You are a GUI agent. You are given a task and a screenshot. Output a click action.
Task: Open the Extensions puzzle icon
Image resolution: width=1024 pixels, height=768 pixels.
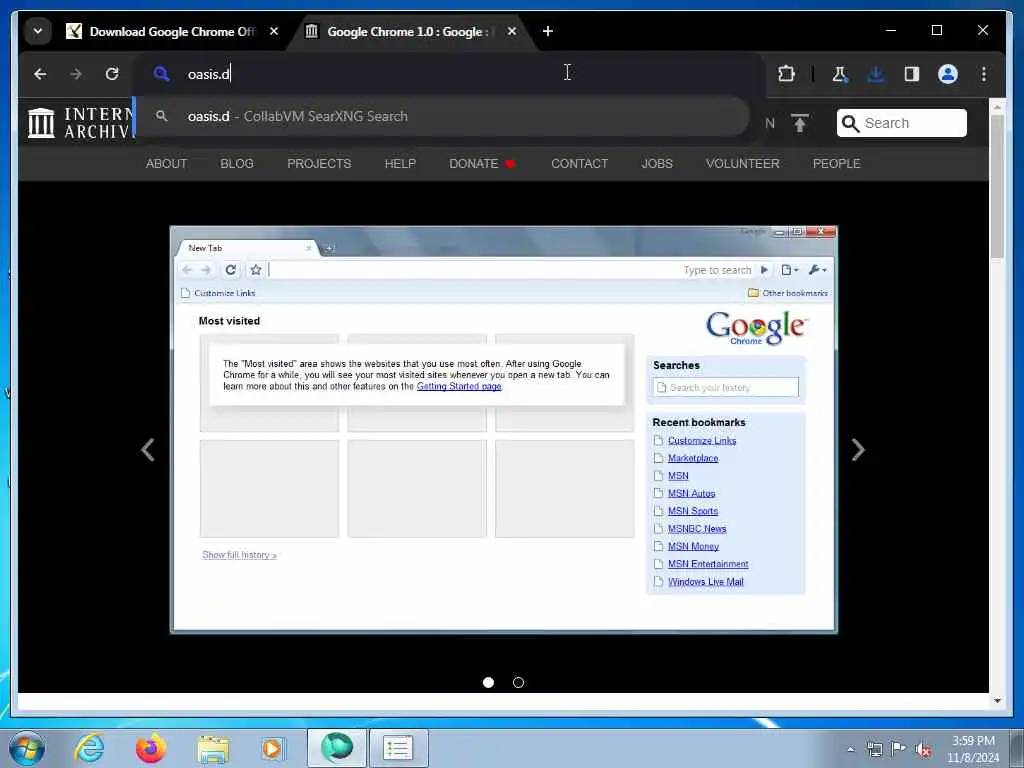click(786, 74)
